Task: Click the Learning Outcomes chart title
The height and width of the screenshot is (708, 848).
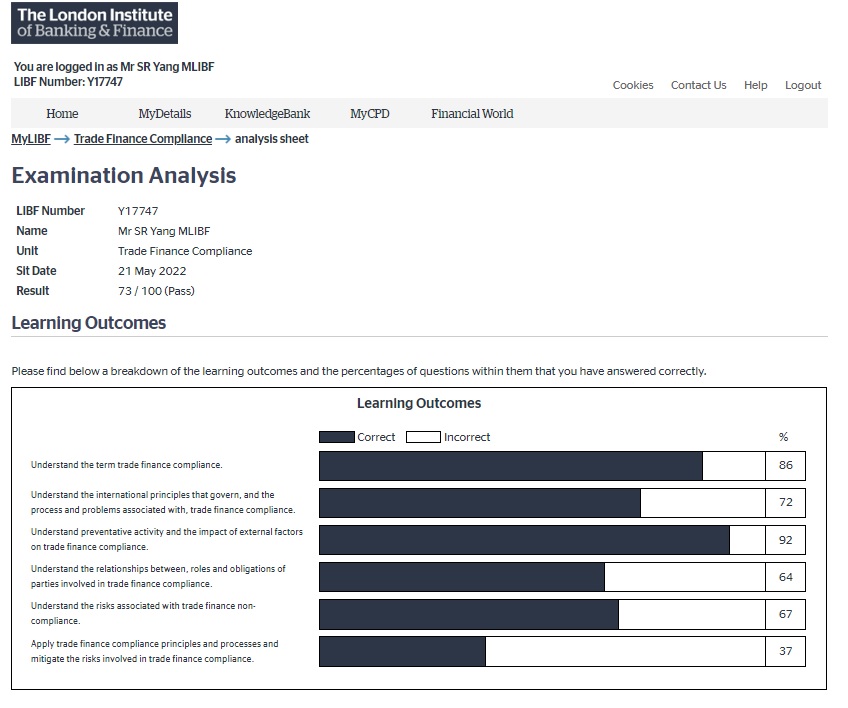Action: (x=419, y=403)
